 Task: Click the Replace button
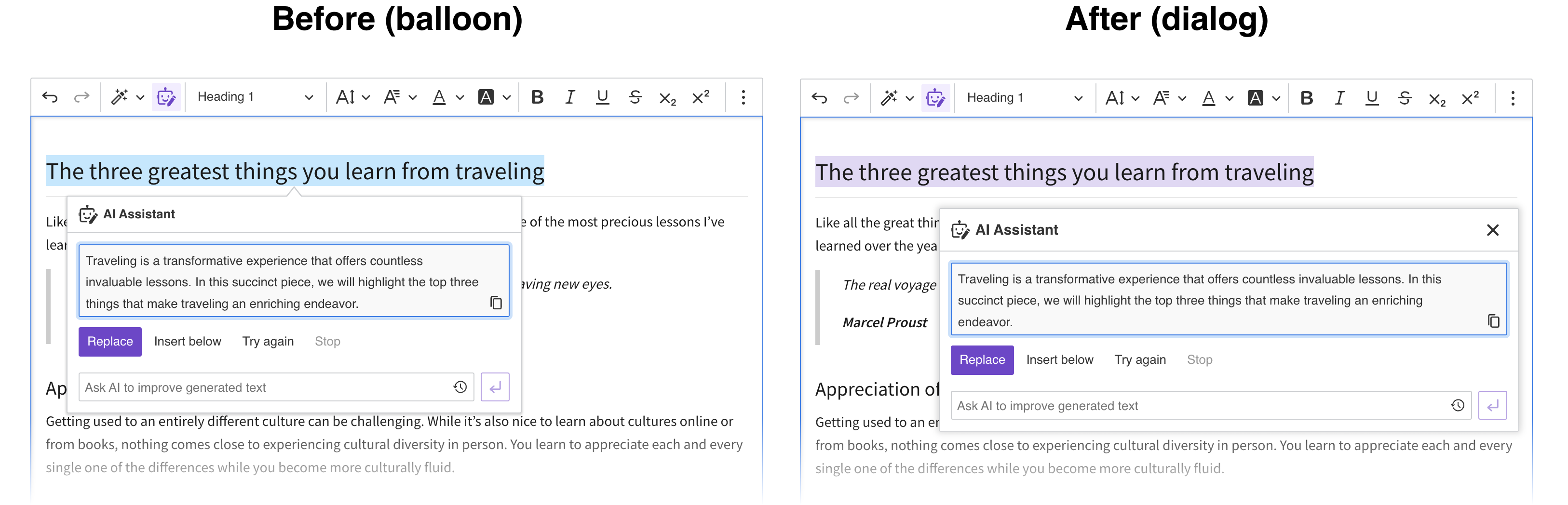coord(109,341)
